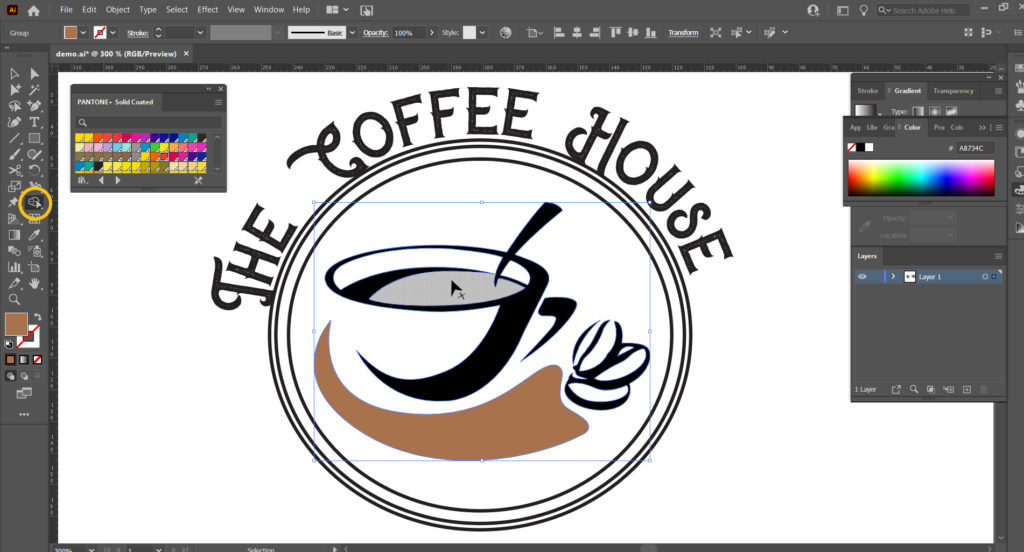
Task: Open the Effect menu
Action: click(x=207, y=10)
